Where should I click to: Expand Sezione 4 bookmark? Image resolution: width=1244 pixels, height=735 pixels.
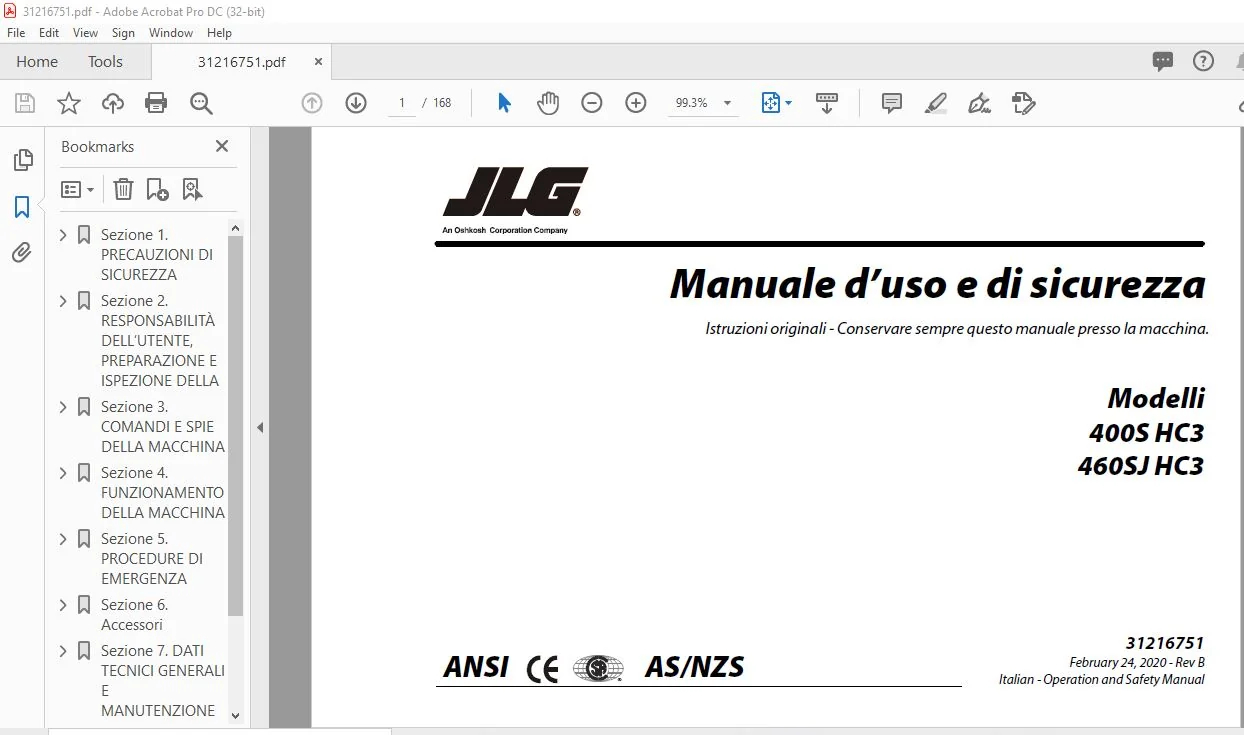click(x=63, y=473)
